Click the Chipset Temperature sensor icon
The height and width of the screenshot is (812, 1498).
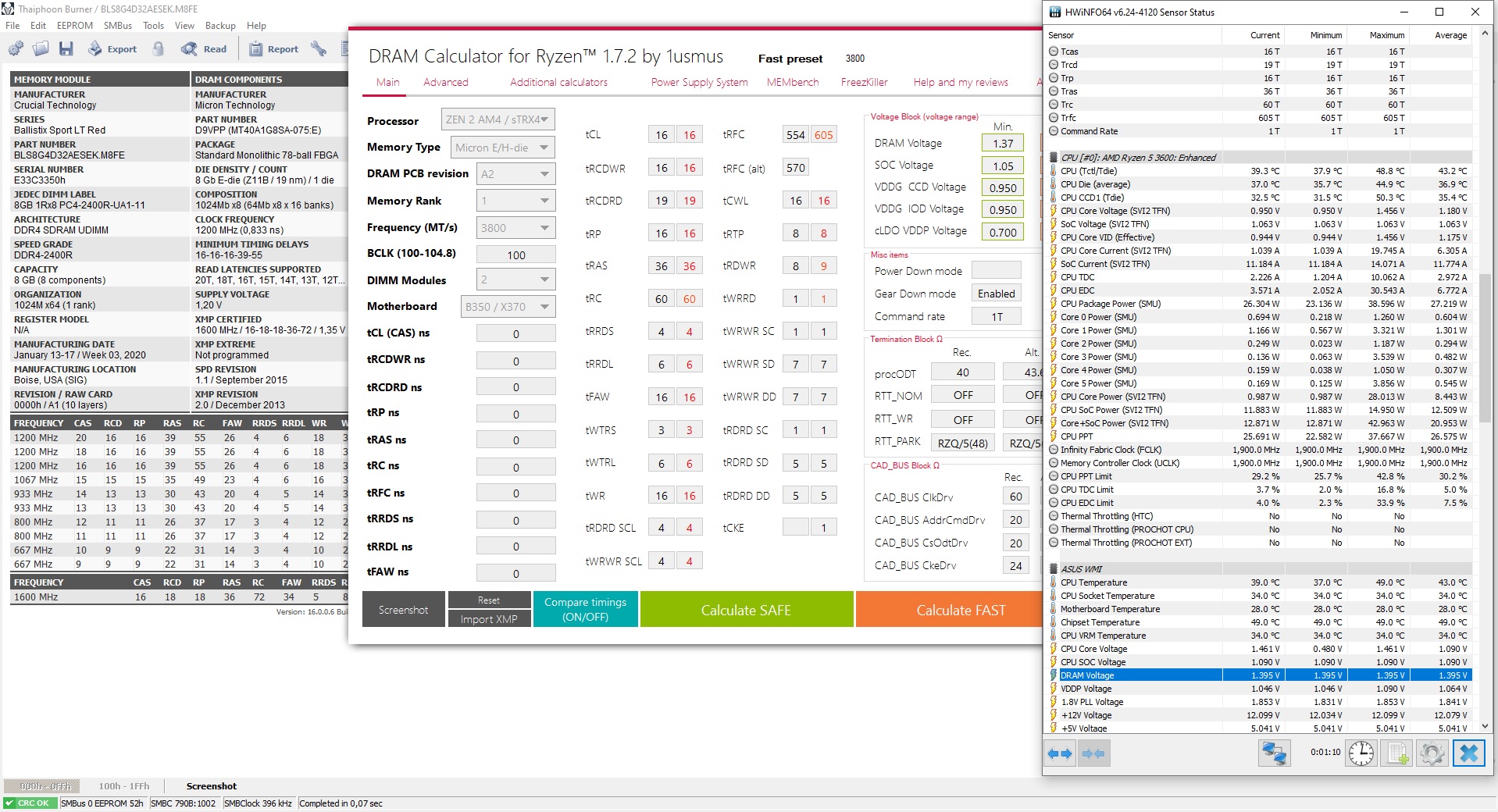point(1054,622)
